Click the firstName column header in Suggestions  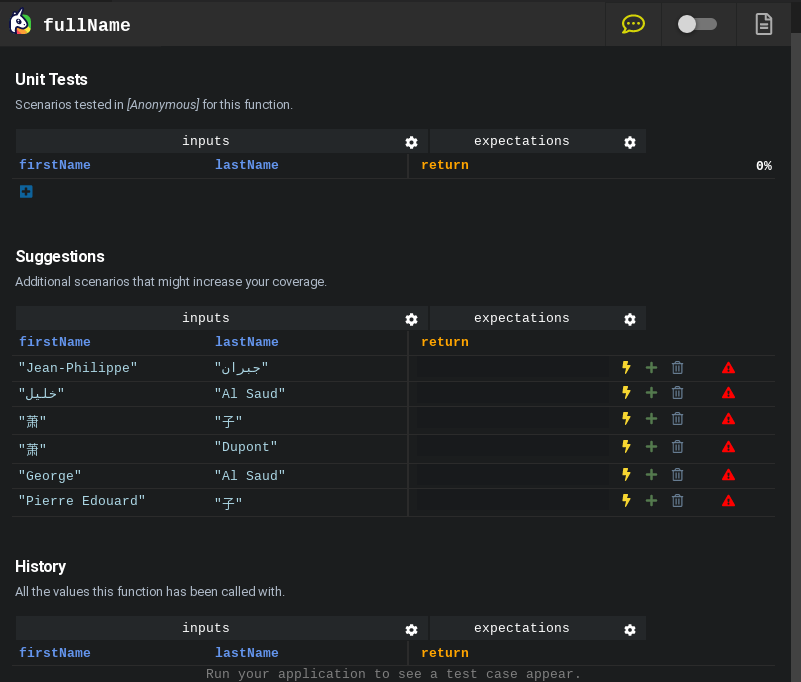55,342
